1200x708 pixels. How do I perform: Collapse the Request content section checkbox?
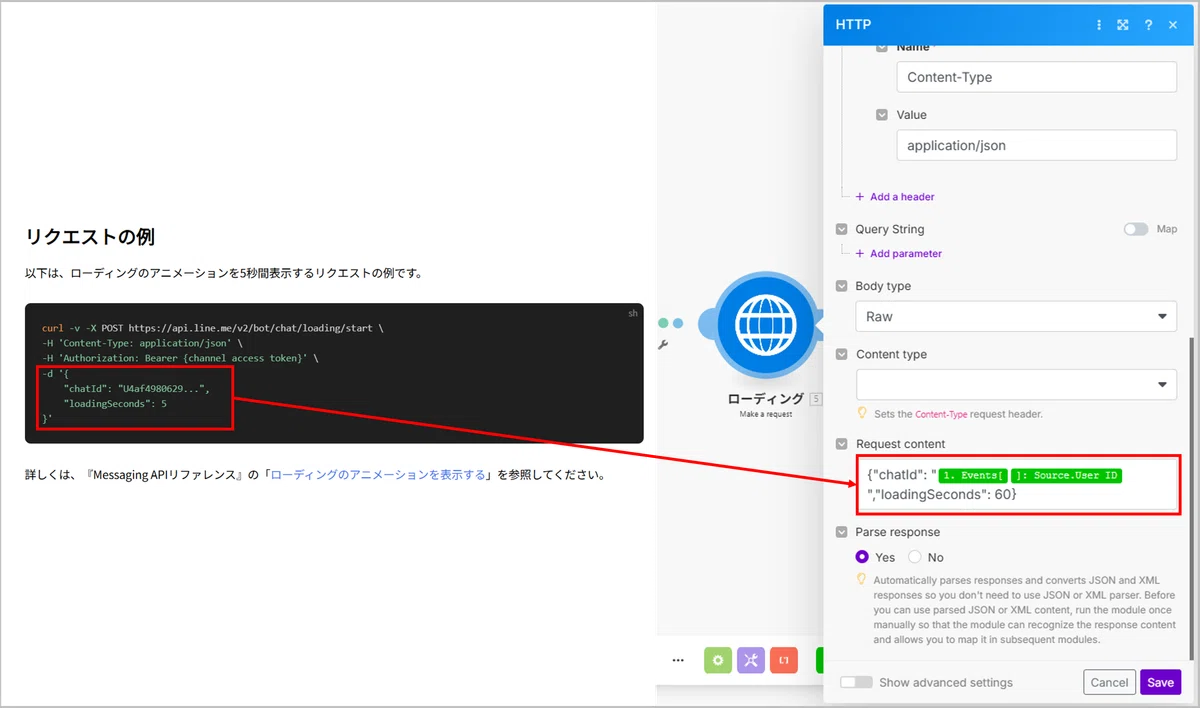[842, 444]
